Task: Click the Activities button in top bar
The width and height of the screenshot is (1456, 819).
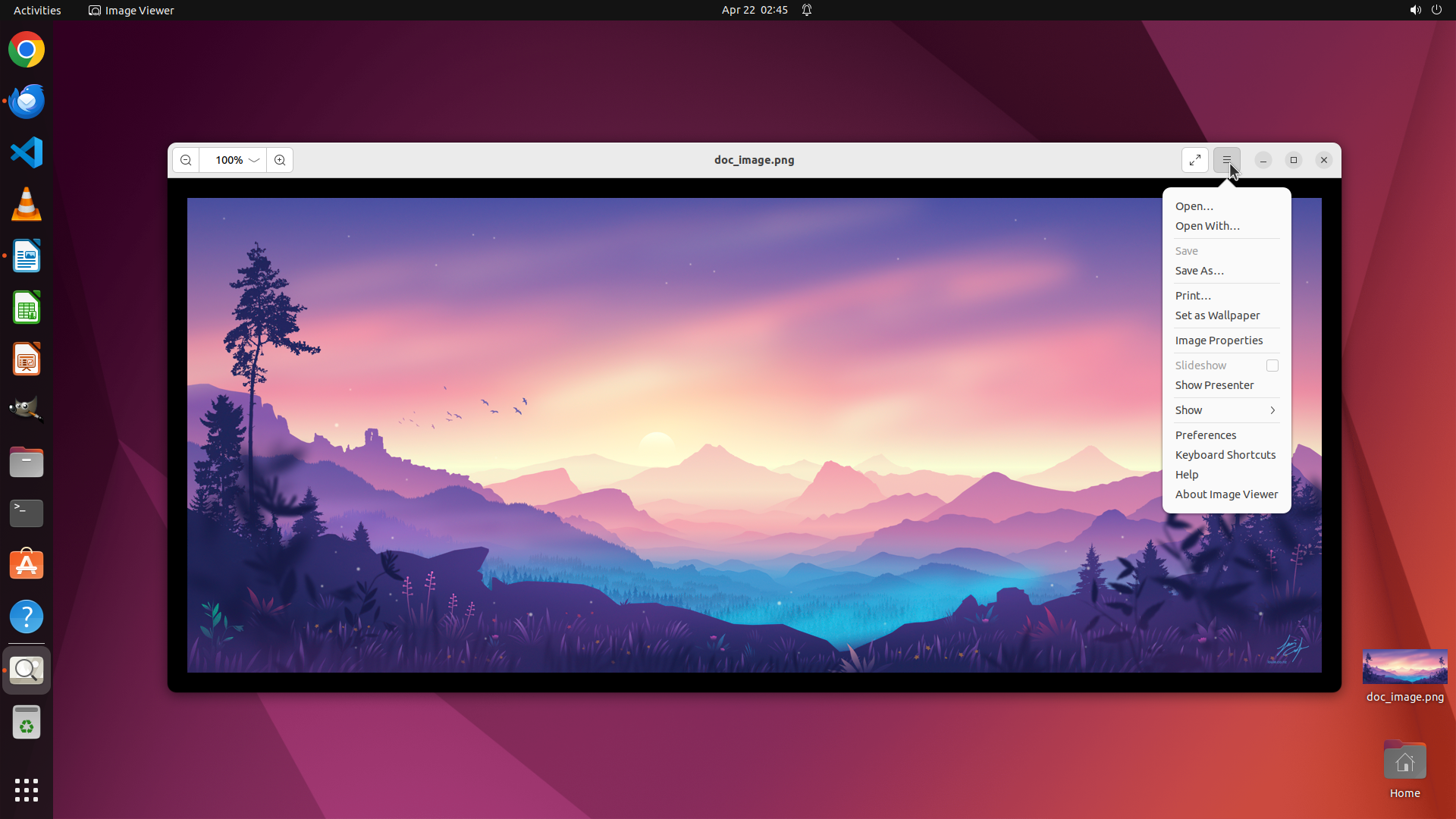Action: pos(37,10)
